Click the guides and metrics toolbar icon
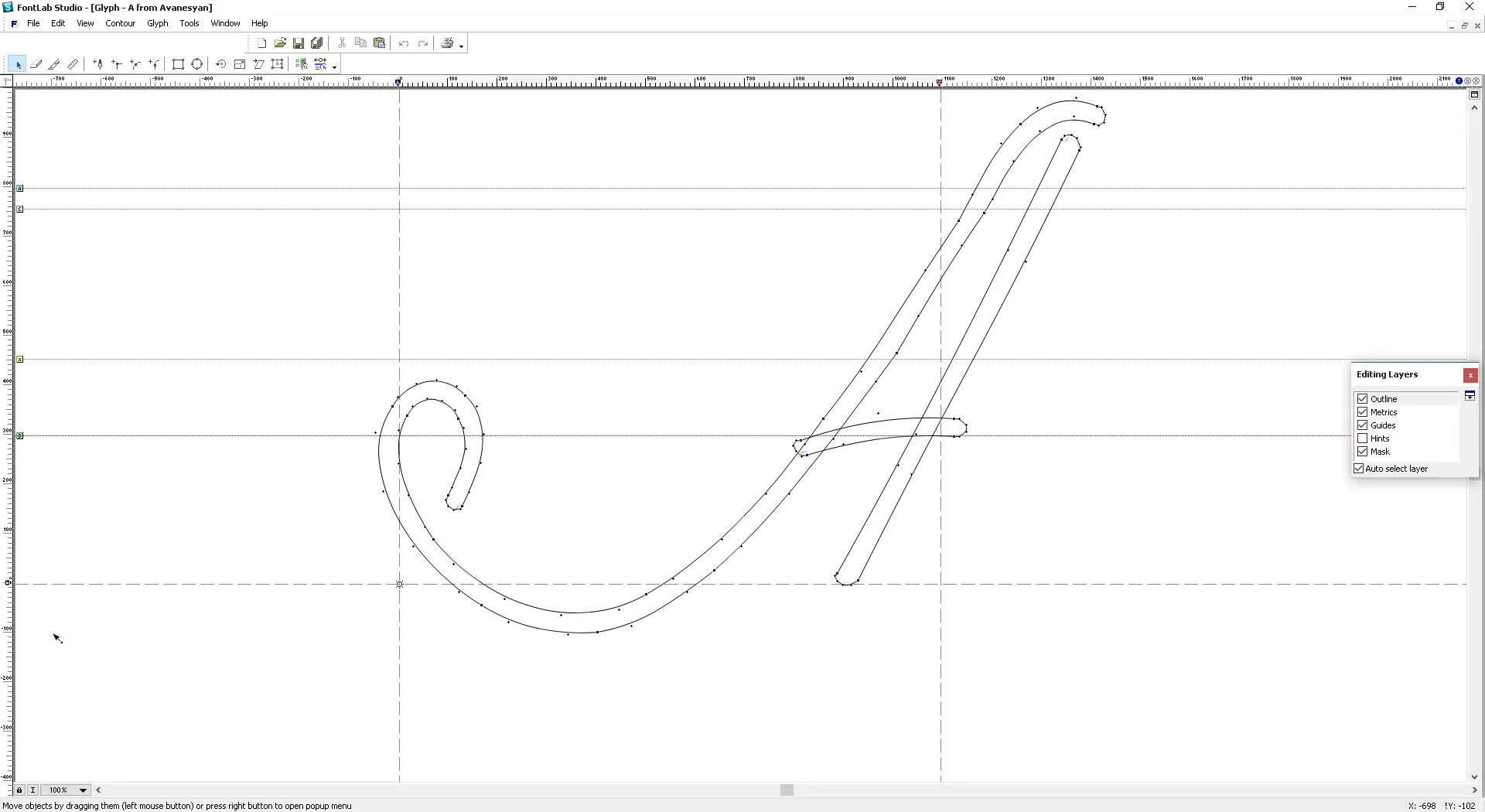The image size is (1485, 812). coord(320,64)
